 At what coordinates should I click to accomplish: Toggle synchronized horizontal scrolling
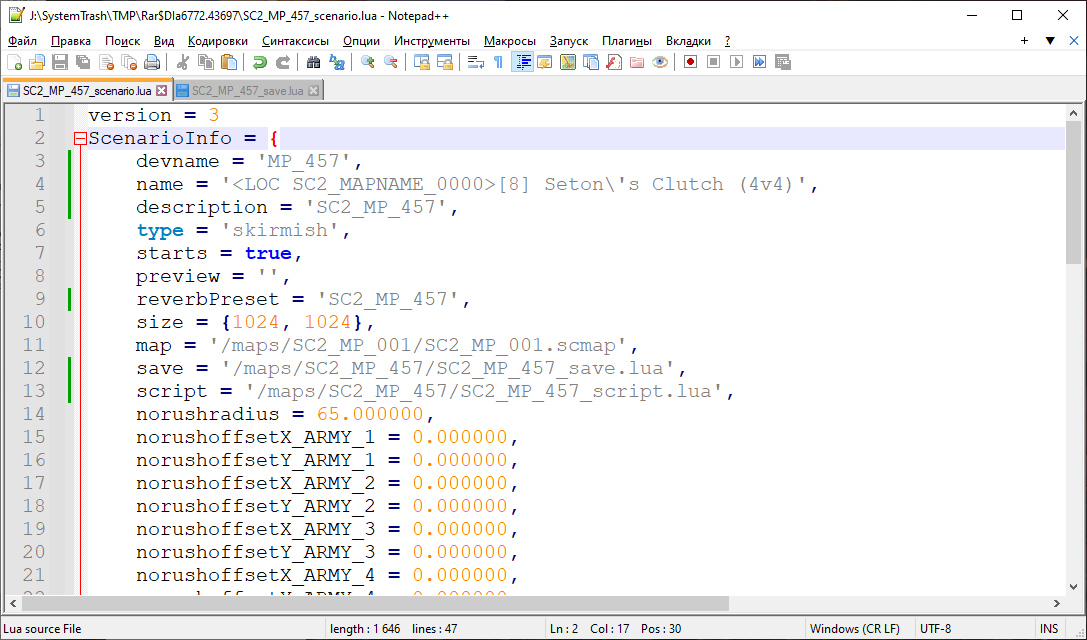pos(444,62)
